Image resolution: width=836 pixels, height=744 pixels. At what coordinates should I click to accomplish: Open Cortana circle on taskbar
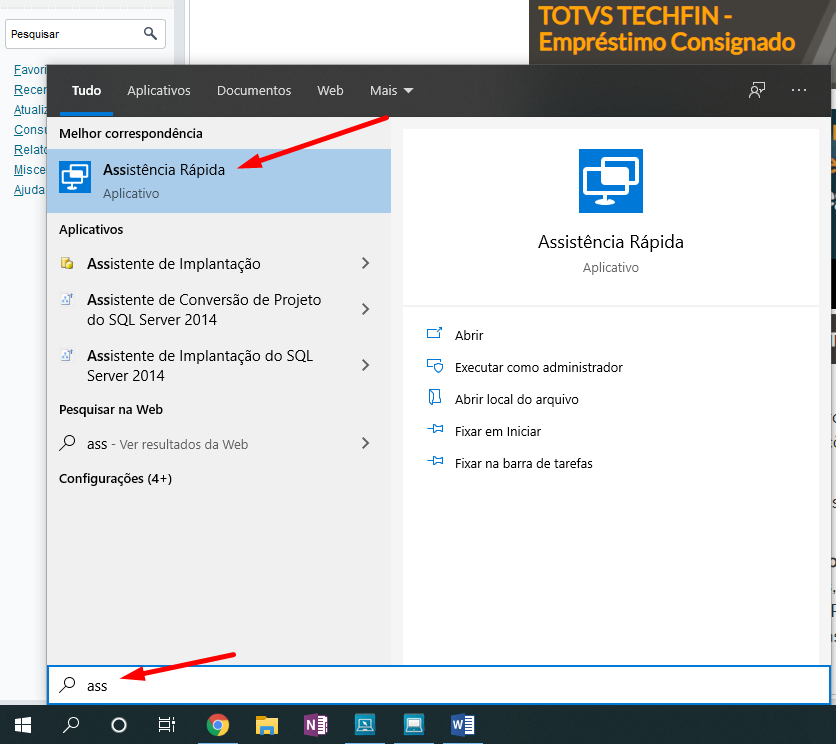point(118,725)
